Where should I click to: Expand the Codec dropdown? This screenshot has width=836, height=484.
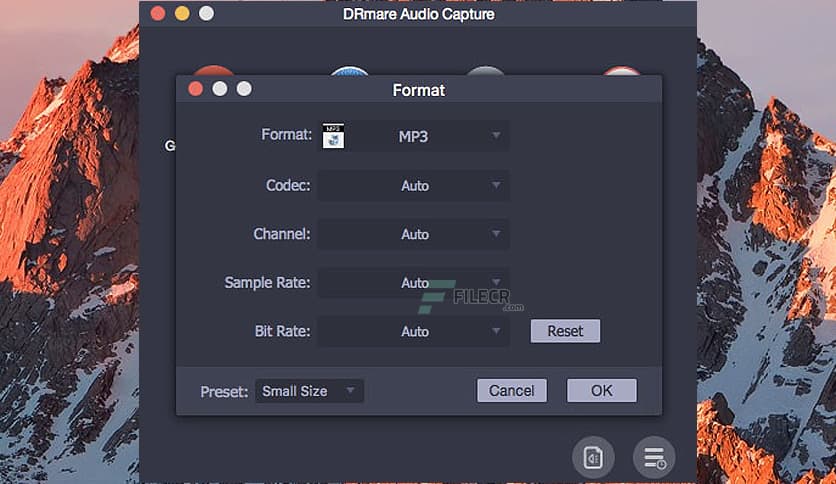tap(414, 185)
